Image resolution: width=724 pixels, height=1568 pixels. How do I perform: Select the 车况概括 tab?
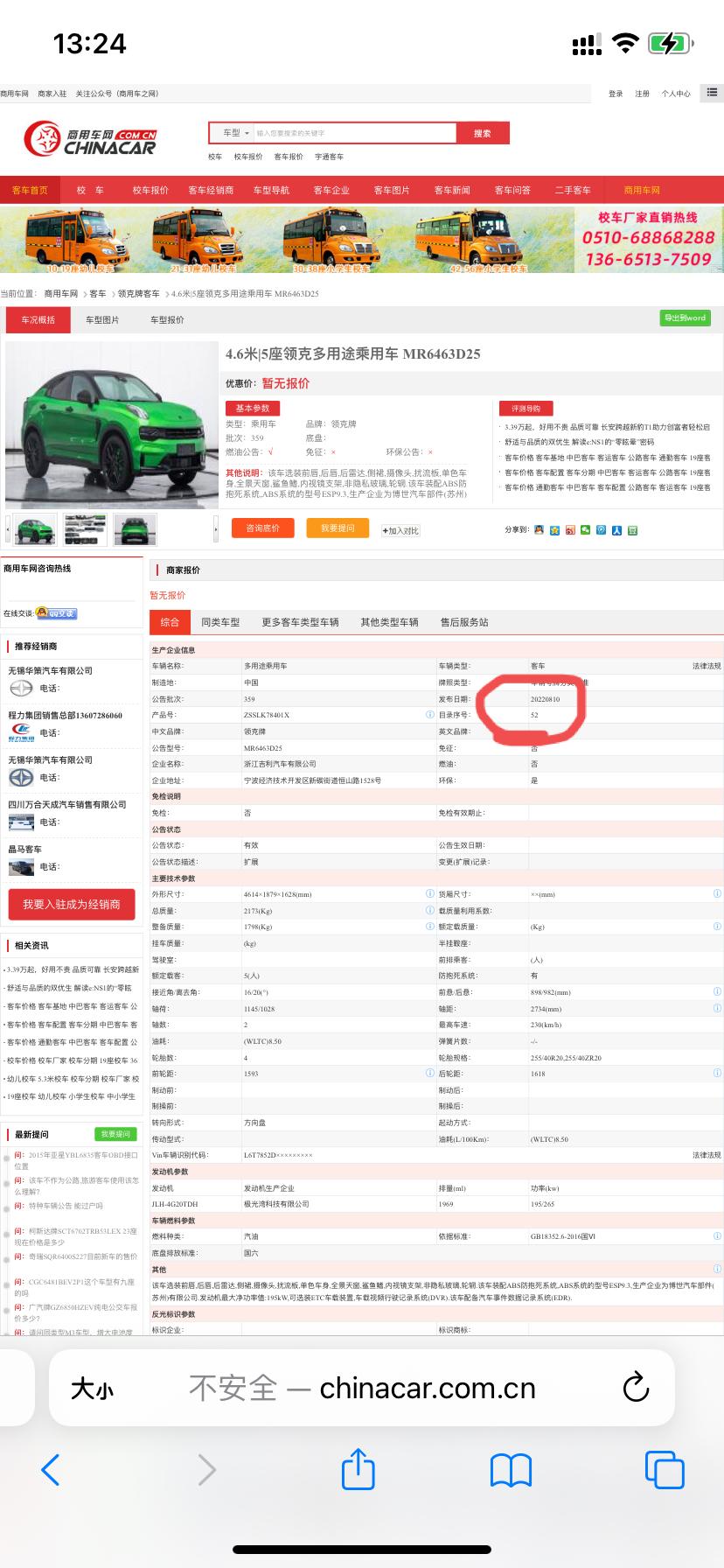point(38,319)
